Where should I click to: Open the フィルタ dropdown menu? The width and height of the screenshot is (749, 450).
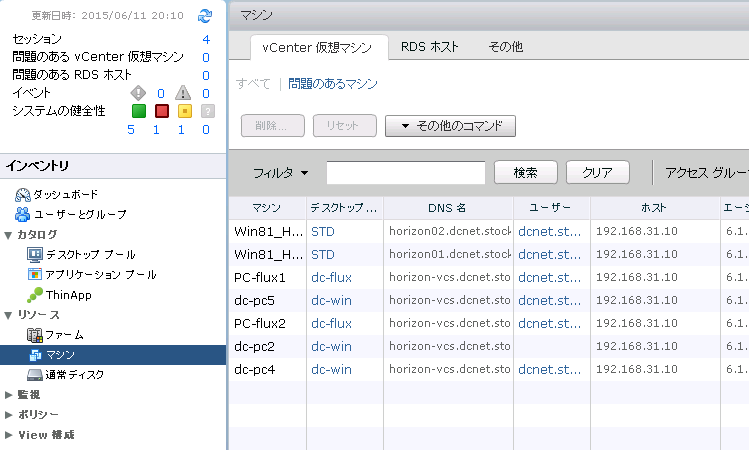(x=280, y=173)
